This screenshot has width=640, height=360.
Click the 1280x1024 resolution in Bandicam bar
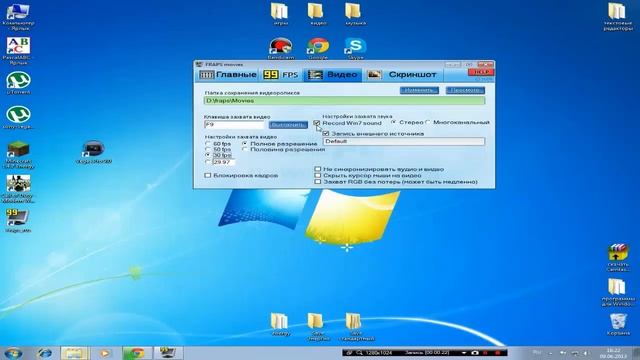tap(378, 353)
